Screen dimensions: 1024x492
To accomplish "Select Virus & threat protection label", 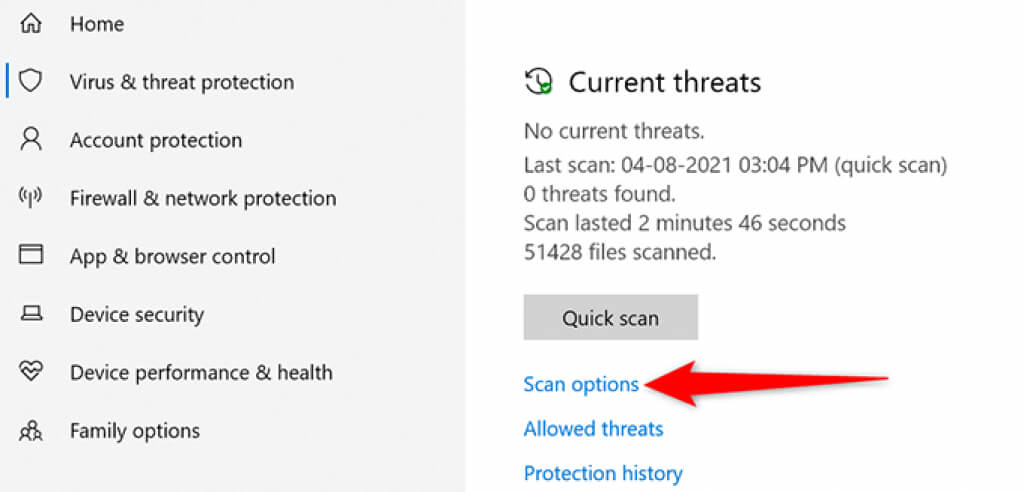I will [x=182, y=82].
